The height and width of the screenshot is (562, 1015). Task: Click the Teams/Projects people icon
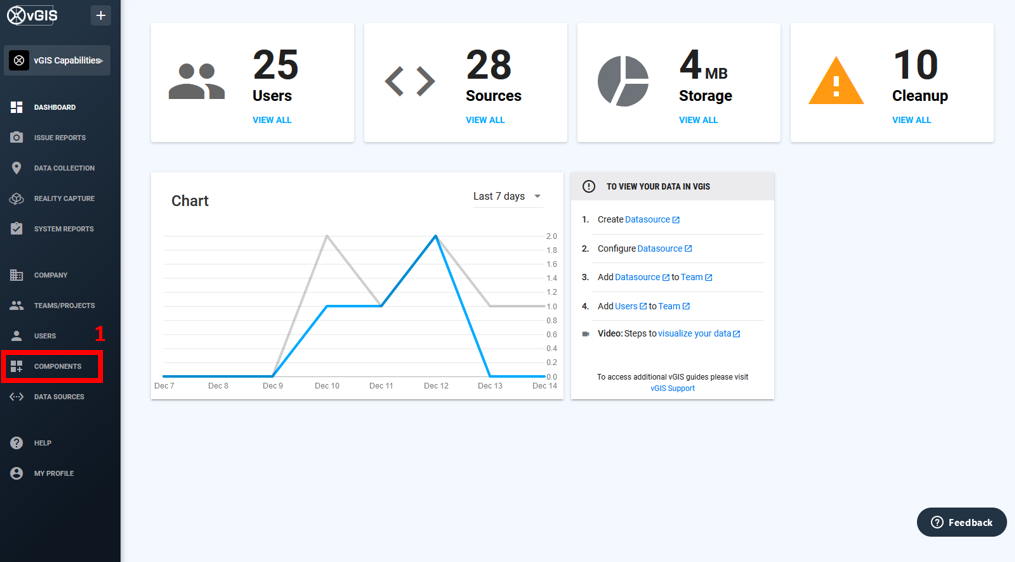point(17,305)
